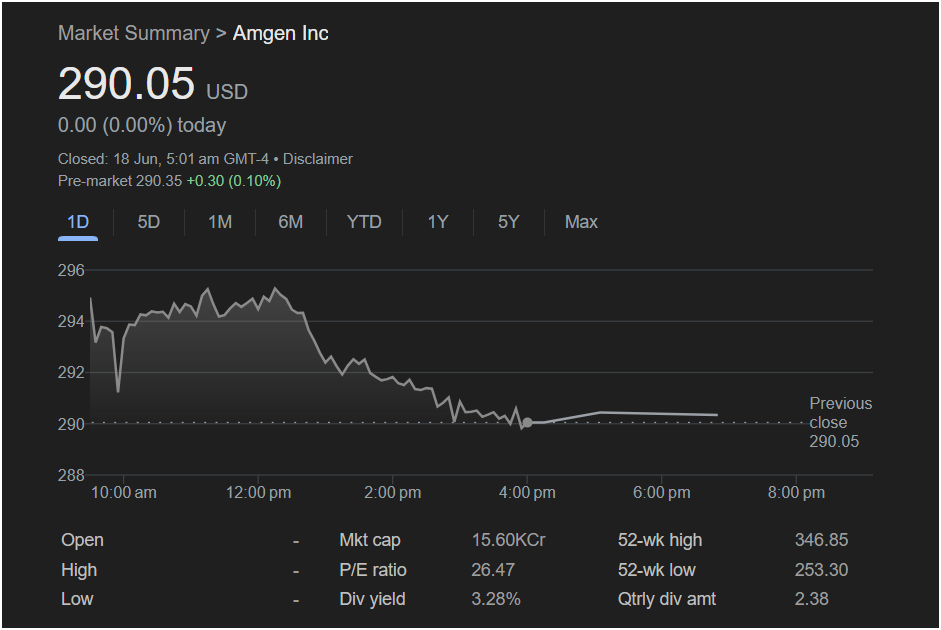Open the Market Summary breadcrumb link
Image resolution: width=941 pixels, height=630 pixels.
pos(134,34)
